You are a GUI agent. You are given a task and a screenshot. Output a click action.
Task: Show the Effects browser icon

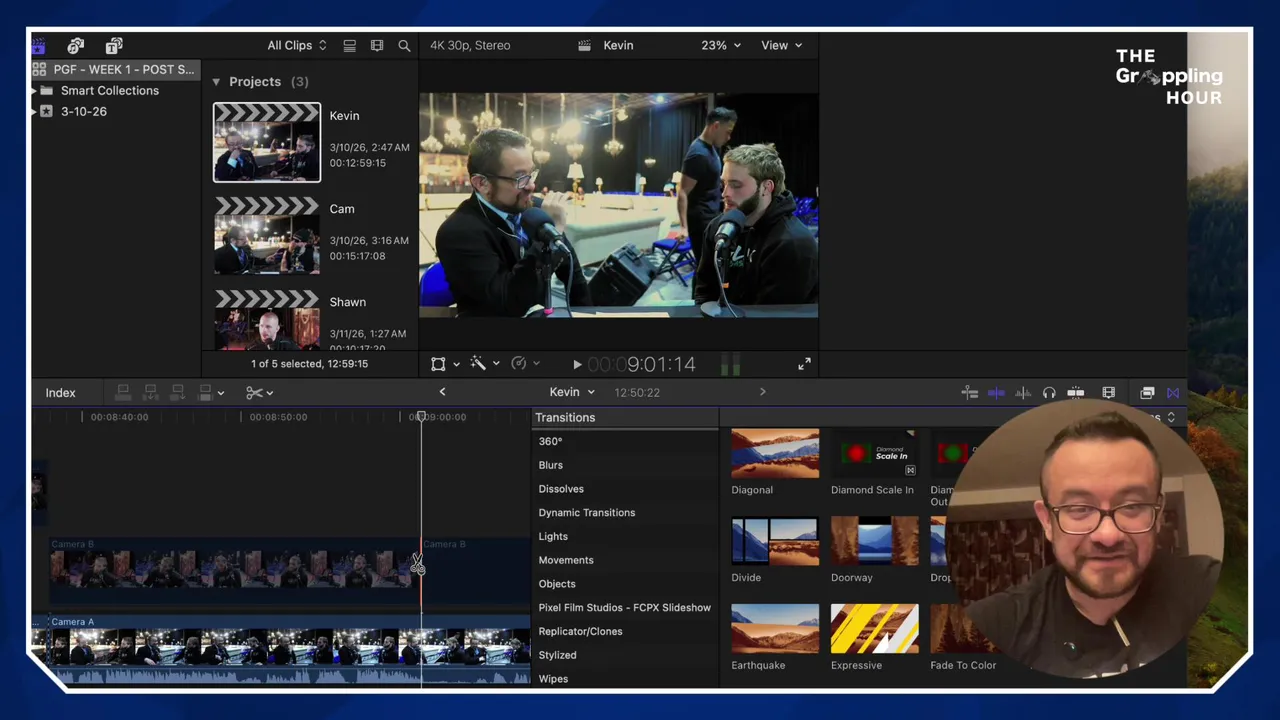1147,392
